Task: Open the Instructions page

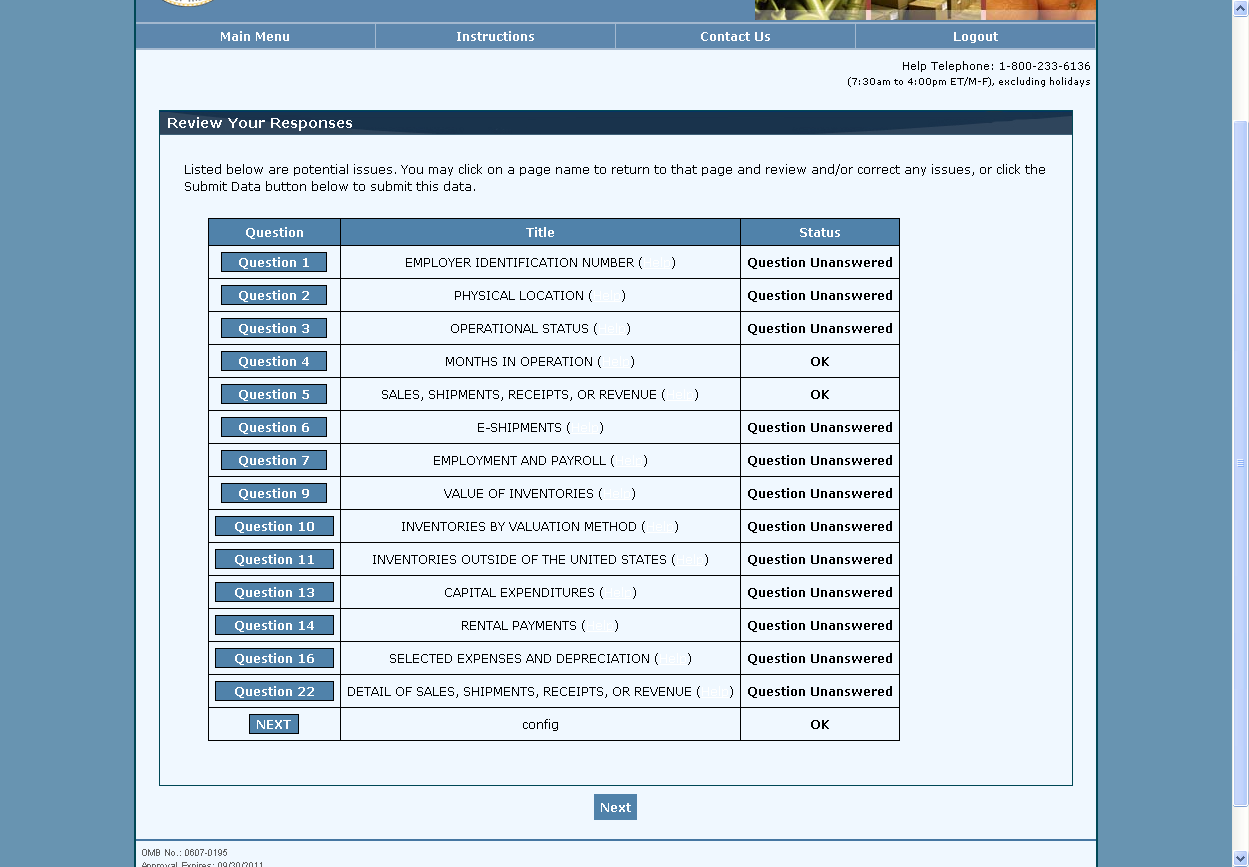Action: point(495,36)
